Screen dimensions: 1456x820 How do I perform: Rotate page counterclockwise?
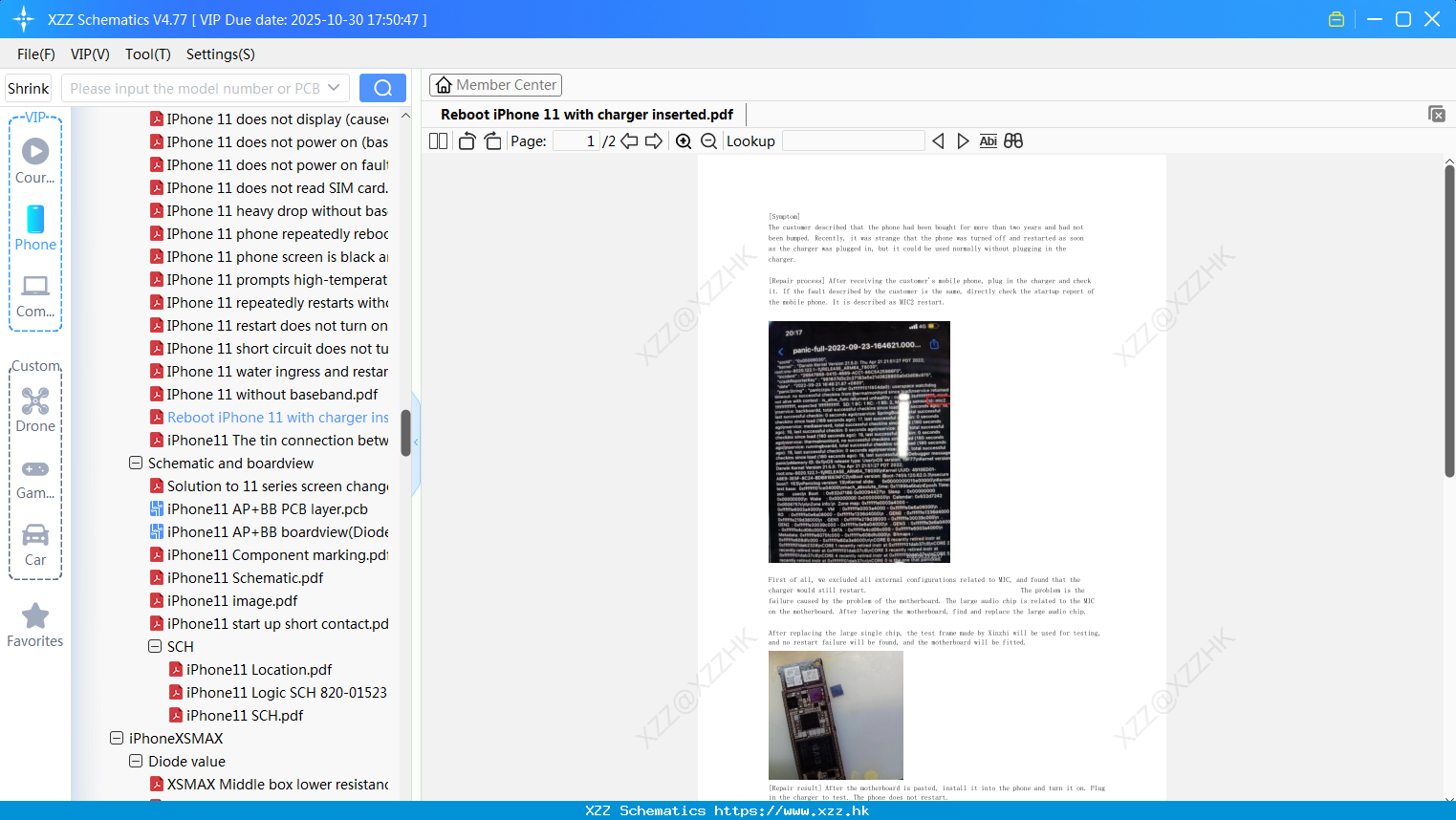click(467, 140)
